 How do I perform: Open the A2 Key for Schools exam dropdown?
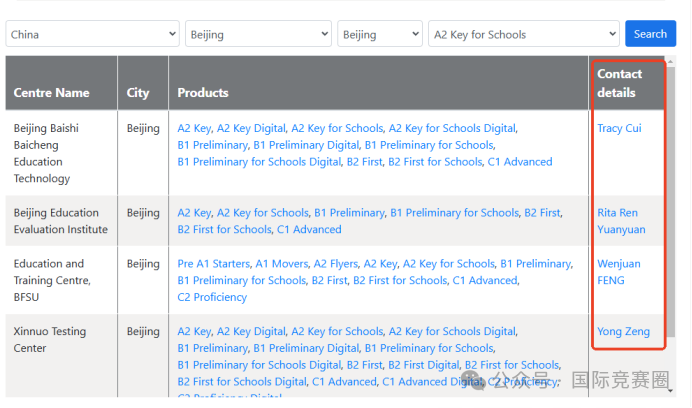(x=523, y=34)
